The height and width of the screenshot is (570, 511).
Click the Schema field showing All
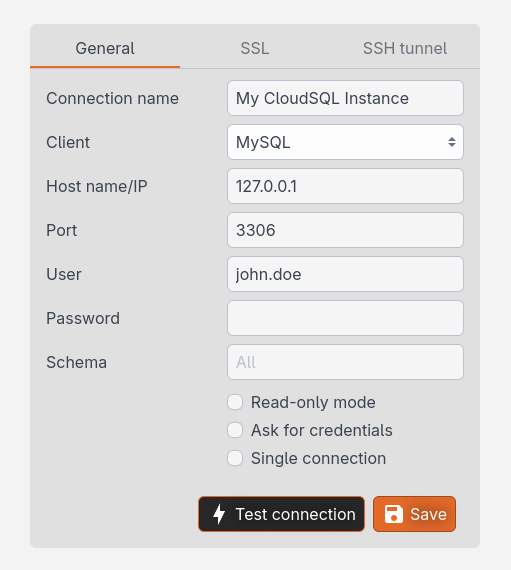345,362
